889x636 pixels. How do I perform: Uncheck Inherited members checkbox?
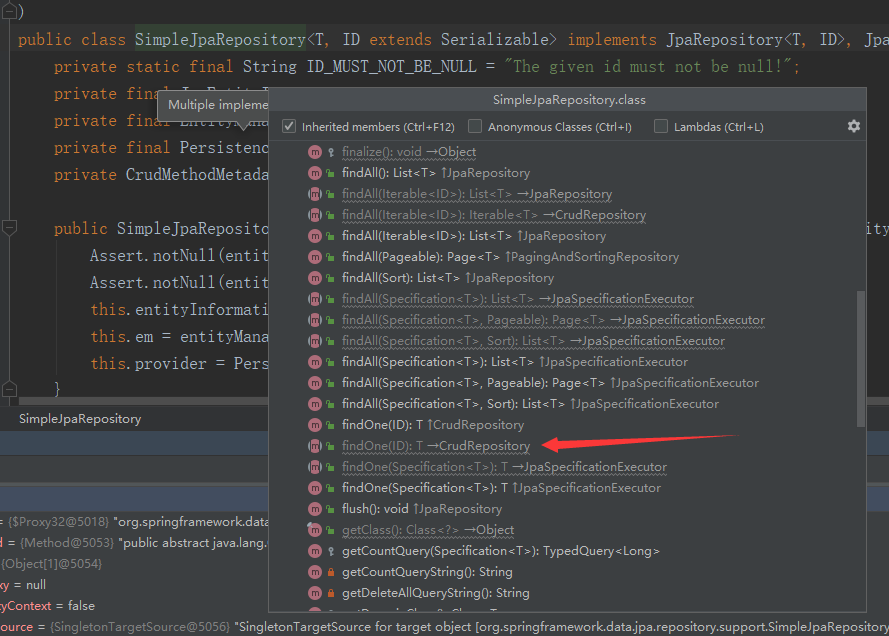pyautogui.click(x=289, y=126)
